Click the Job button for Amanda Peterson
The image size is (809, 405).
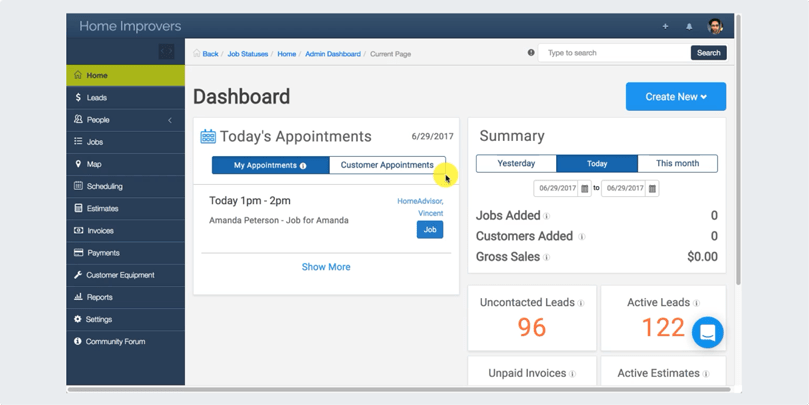pyautogui.click(x=429, y=230)
